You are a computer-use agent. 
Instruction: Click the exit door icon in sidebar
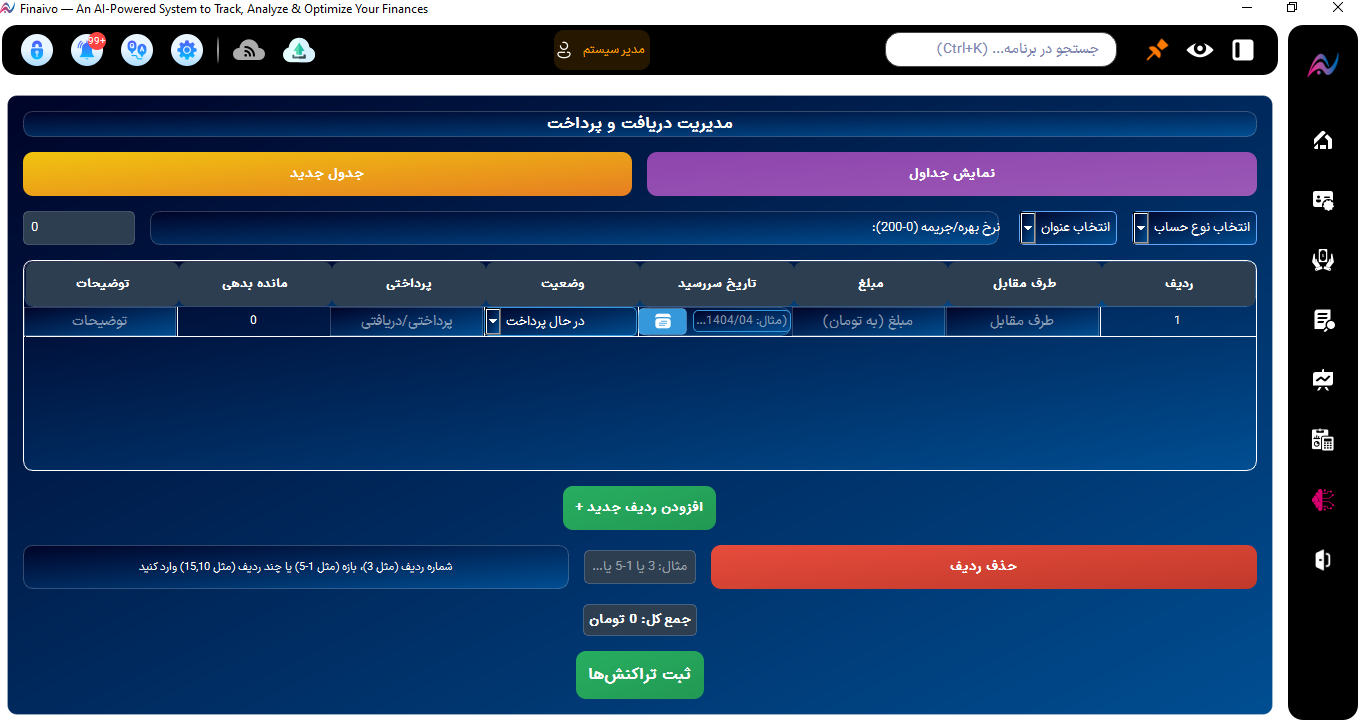coord(1323,560)
